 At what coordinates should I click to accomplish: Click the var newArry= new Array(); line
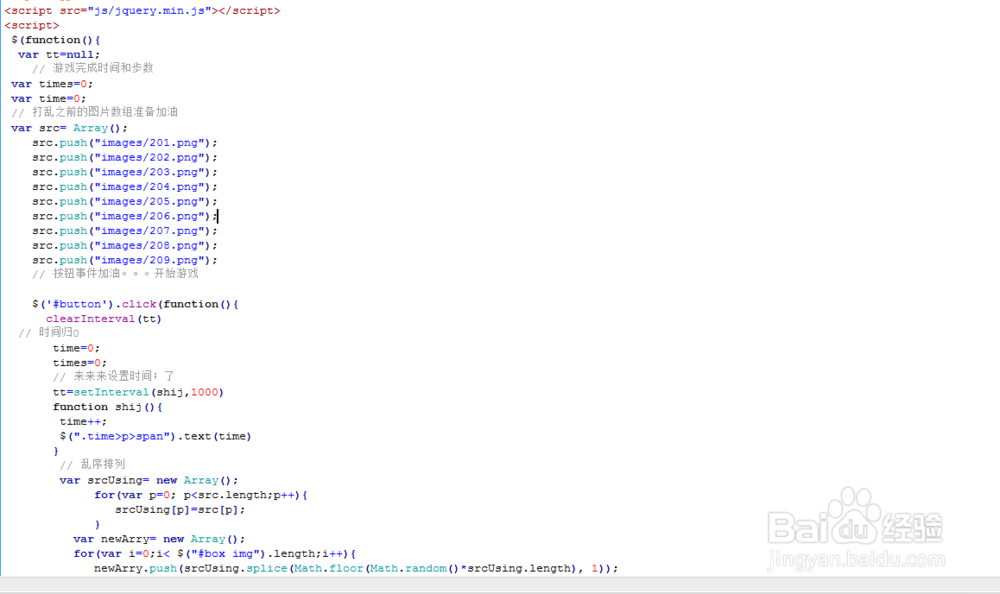click(x=159, y=539)
